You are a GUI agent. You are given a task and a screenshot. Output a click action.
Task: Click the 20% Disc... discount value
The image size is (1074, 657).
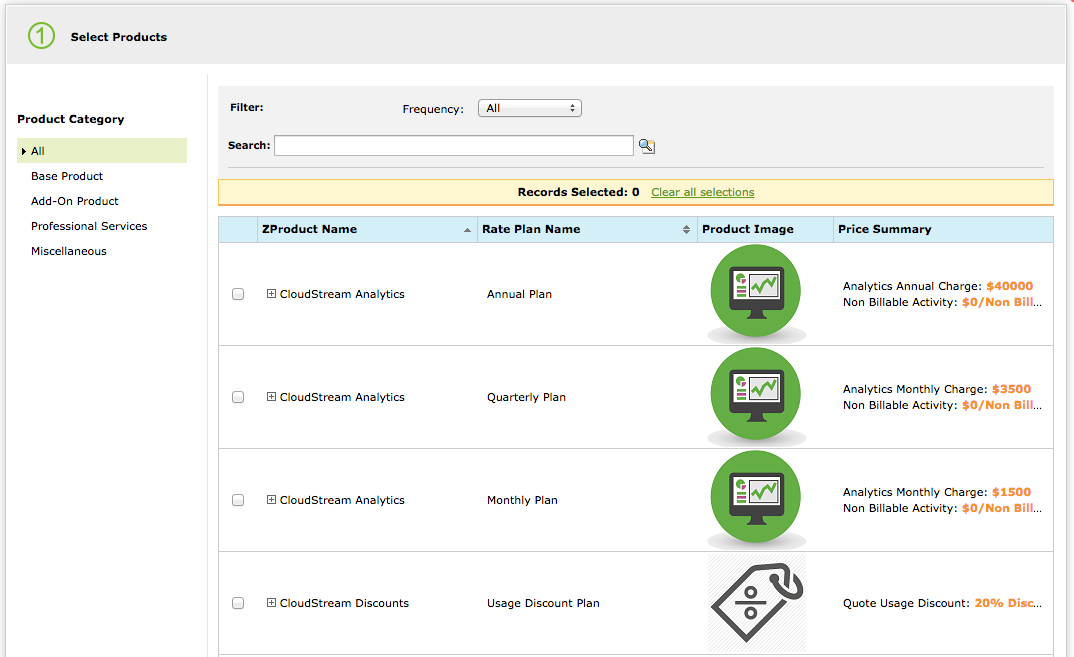pyautogui.click(x=1008, y=603)
